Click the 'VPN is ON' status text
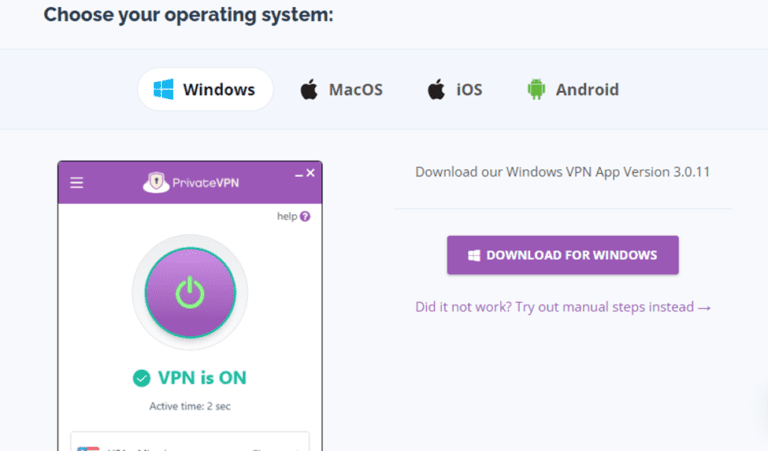Viewport: 768px width, 451px height. coord(202,378)
